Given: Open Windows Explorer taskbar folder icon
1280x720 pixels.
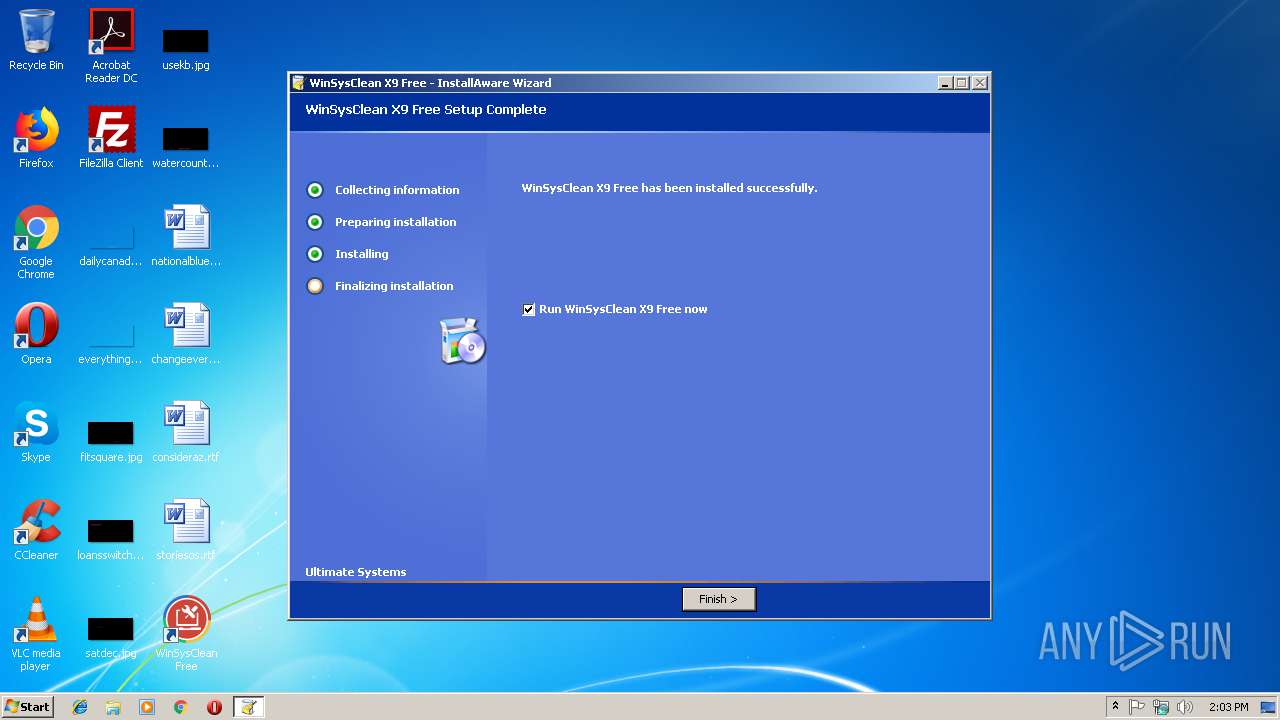Looking at the screenshot, I should 113,707.
